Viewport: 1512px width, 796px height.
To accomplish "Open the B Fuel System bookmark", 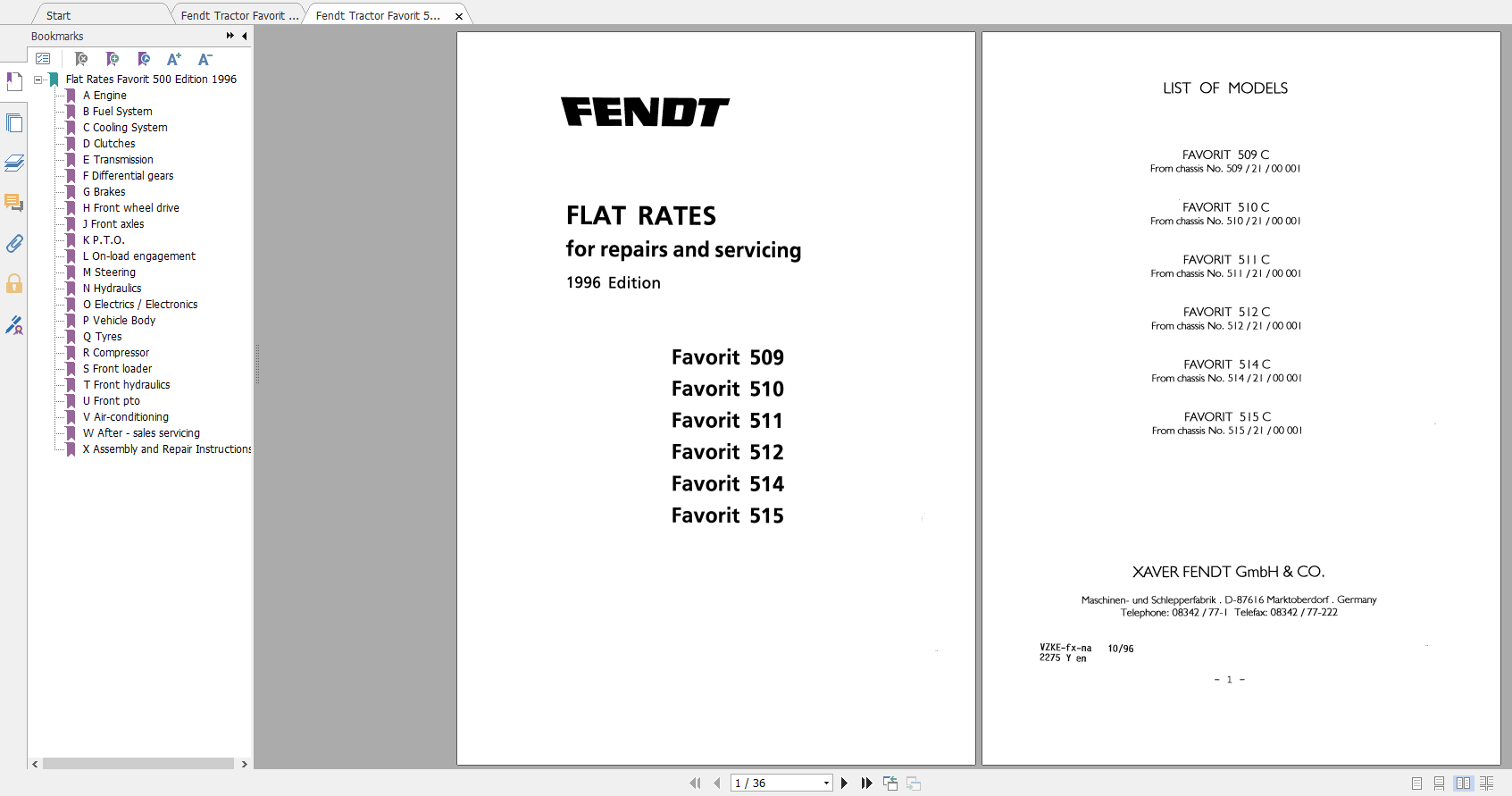I will point(118,112).
